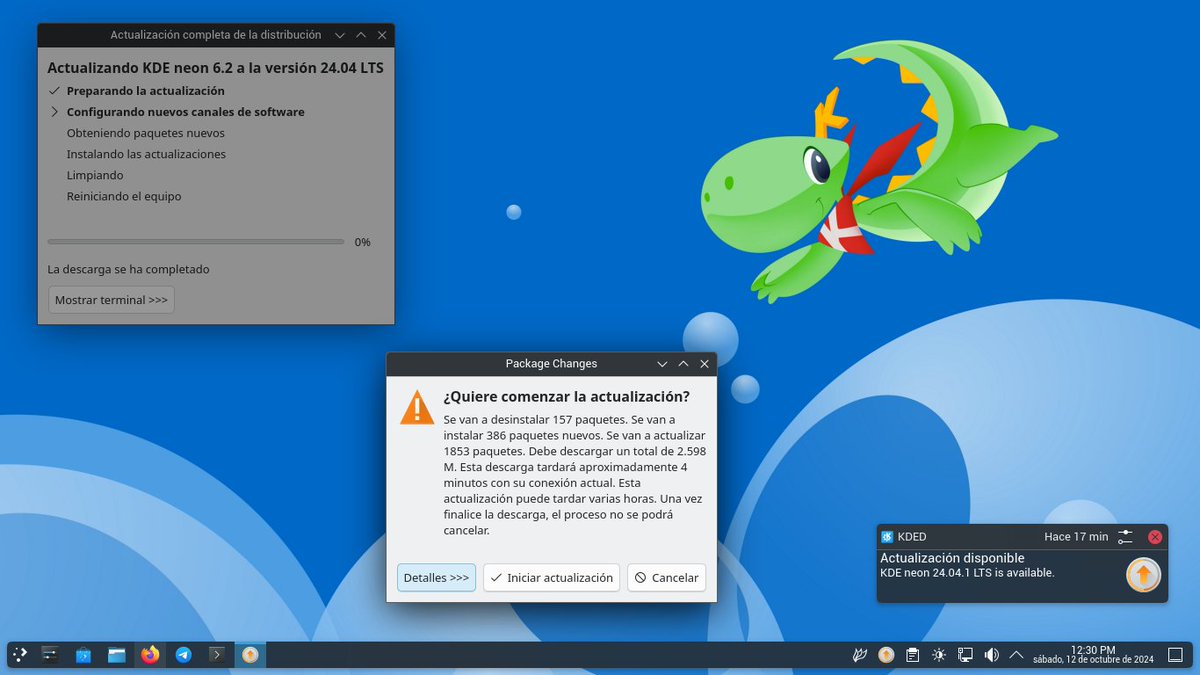The image size is (1200, 675).
Task: Click the Show Desktop button
Action: (1175, 655)
